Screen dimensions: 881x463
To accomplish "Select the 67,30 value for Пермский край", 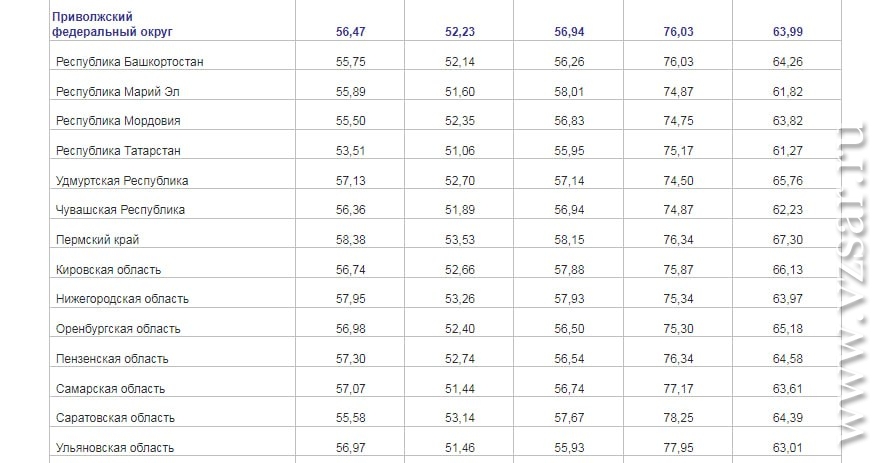I will (787, 239).
